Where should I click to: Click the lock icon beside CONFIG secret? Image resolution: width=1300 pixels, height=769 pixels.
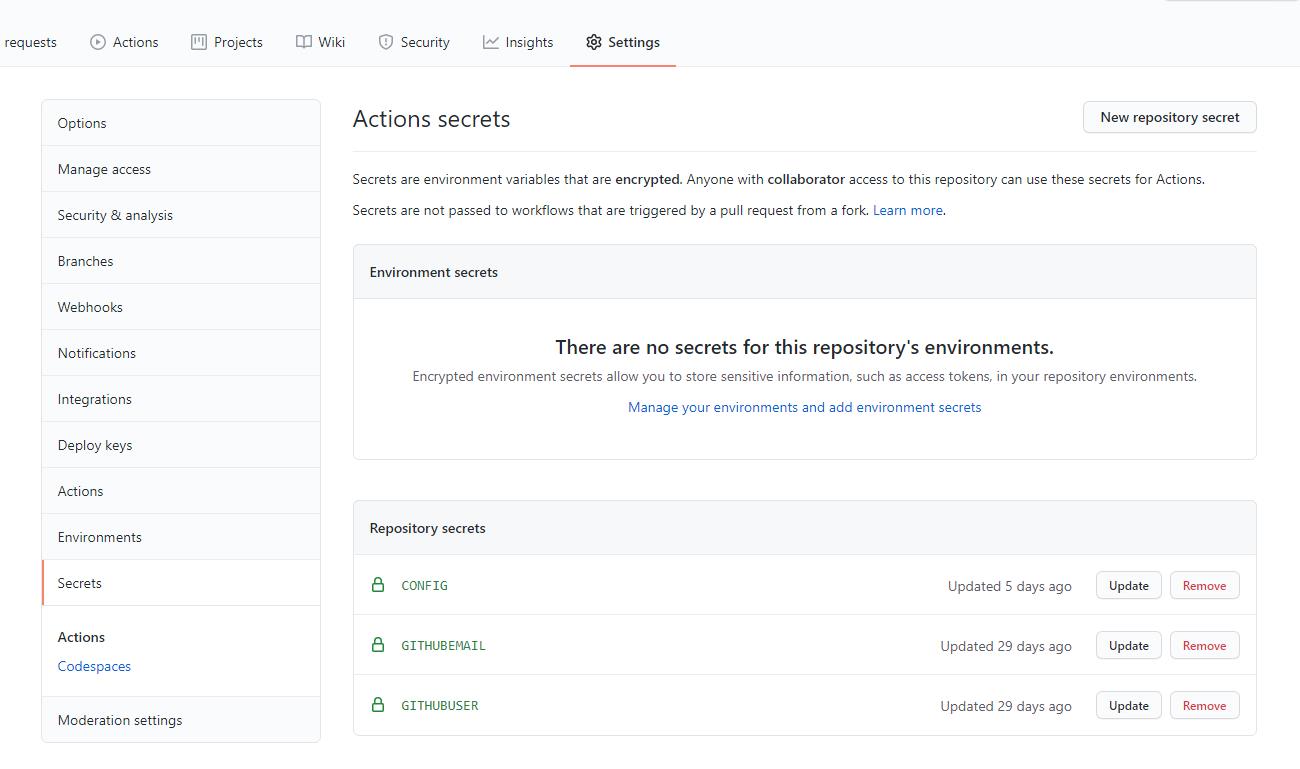pyautogui.click(x=378, y=585)
